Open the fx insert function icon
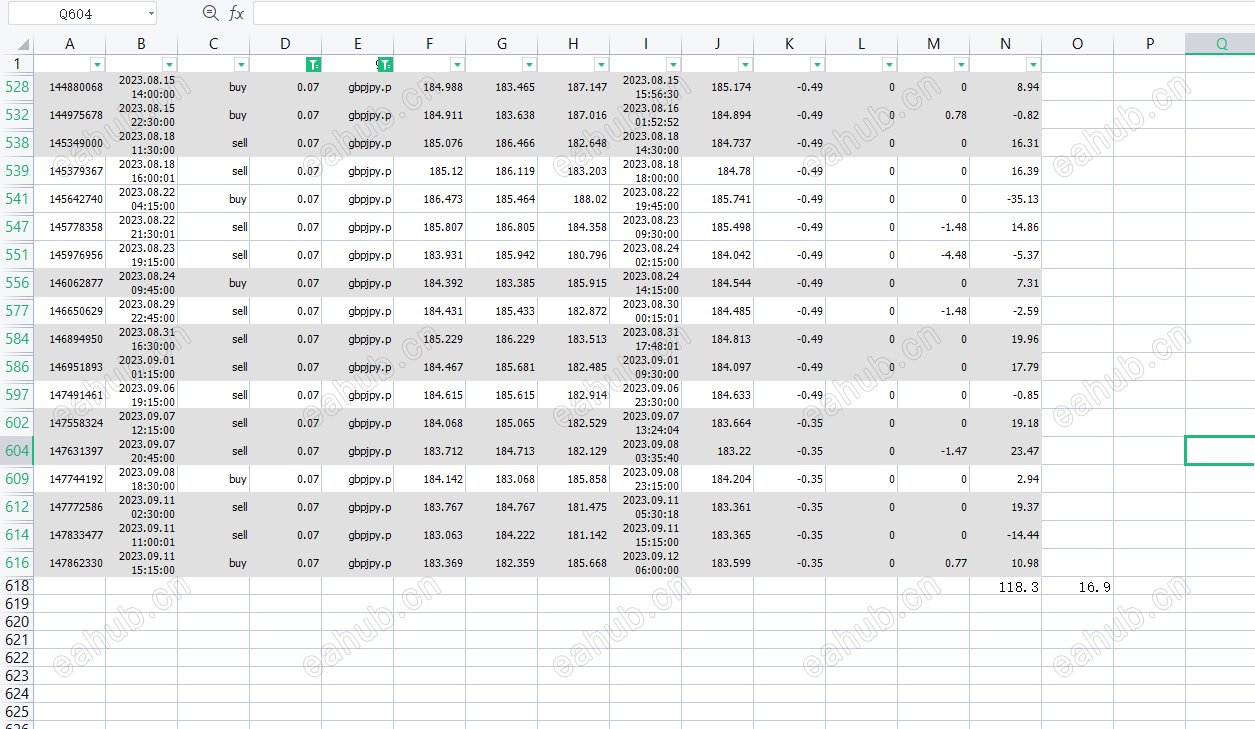This screenshot has height=729, width=1255. (236, 13)
